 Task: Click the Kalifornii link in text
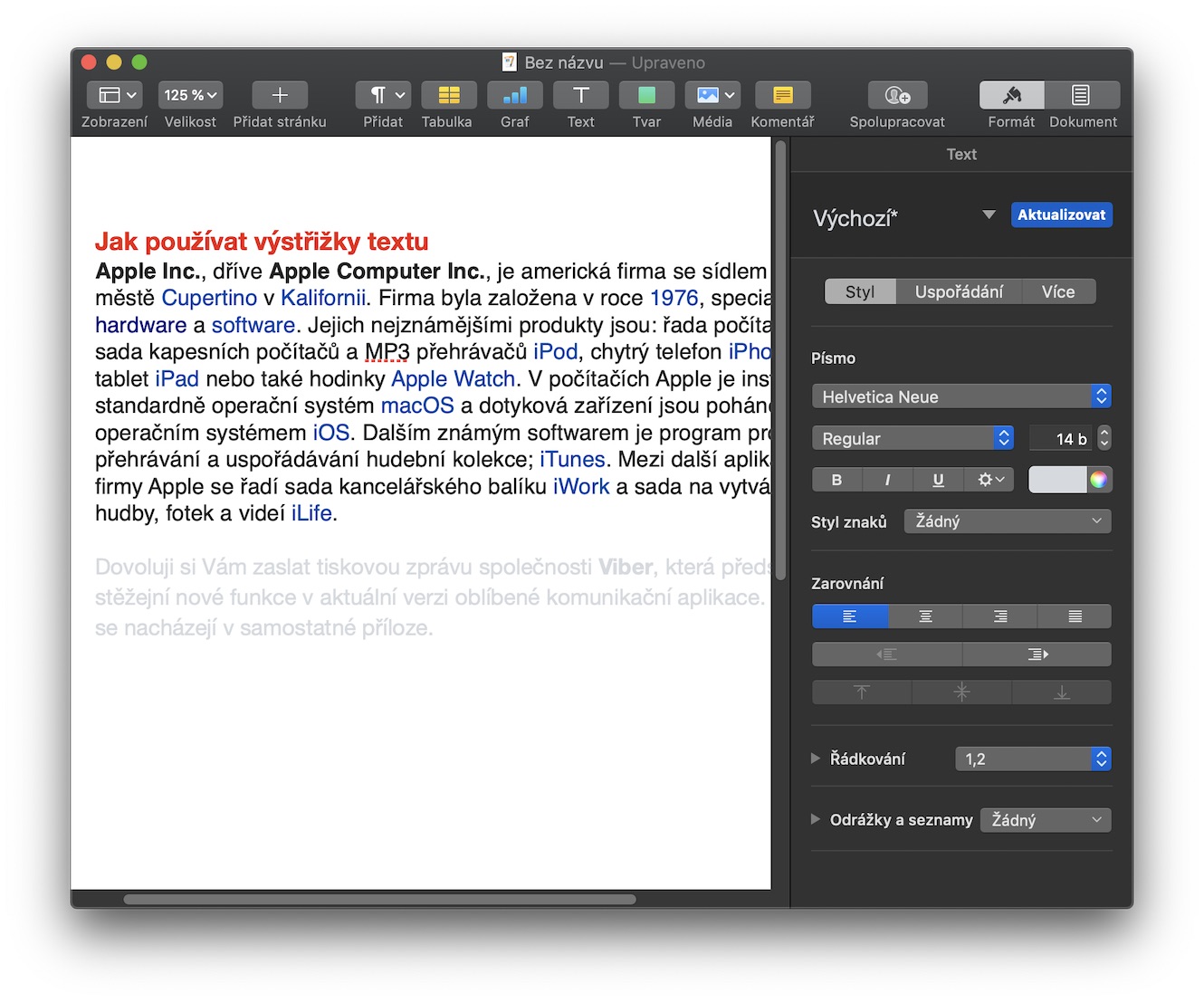323,298
